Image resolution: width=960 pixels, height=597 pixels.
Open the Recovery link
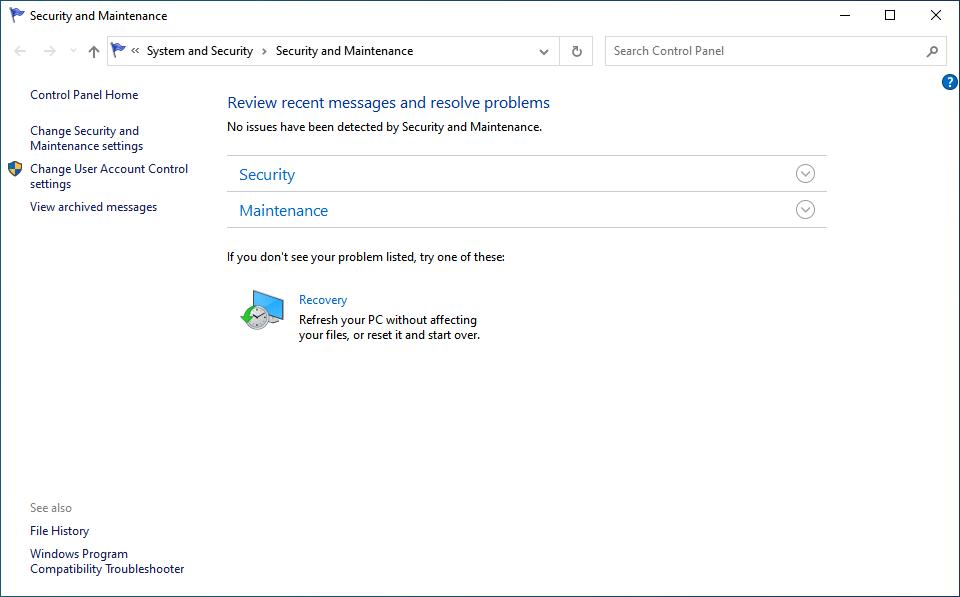tap(323, 300)
